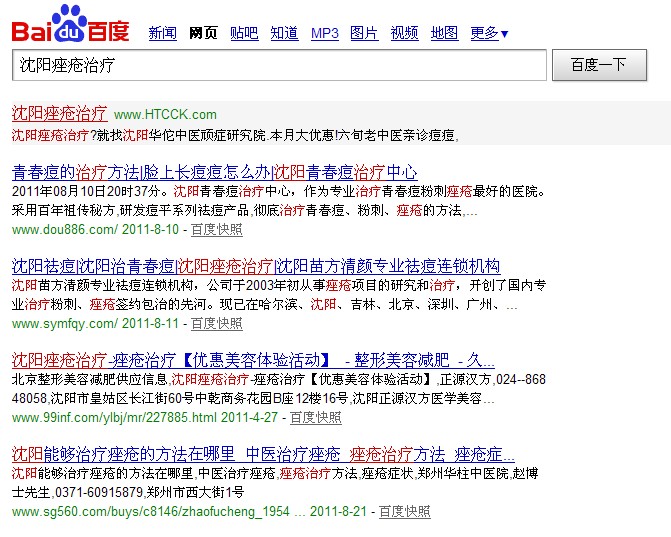This screenshot has height=537, width=671.
Task: View 百度快照 for symfqy.com result
Action: point(216,323)
